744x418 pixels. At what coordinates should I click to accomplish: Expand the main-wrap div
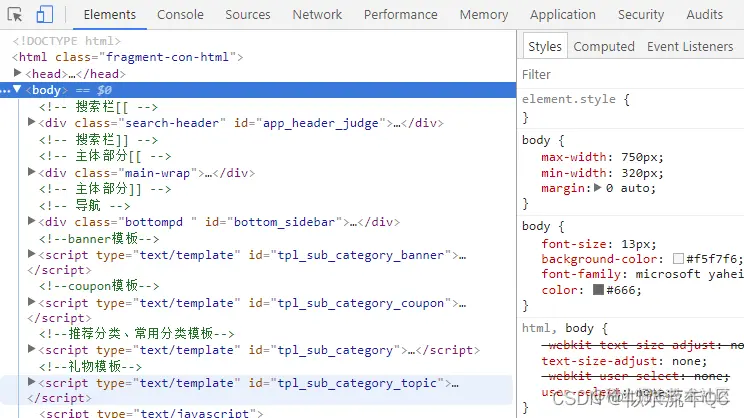[x=31, y=171]
